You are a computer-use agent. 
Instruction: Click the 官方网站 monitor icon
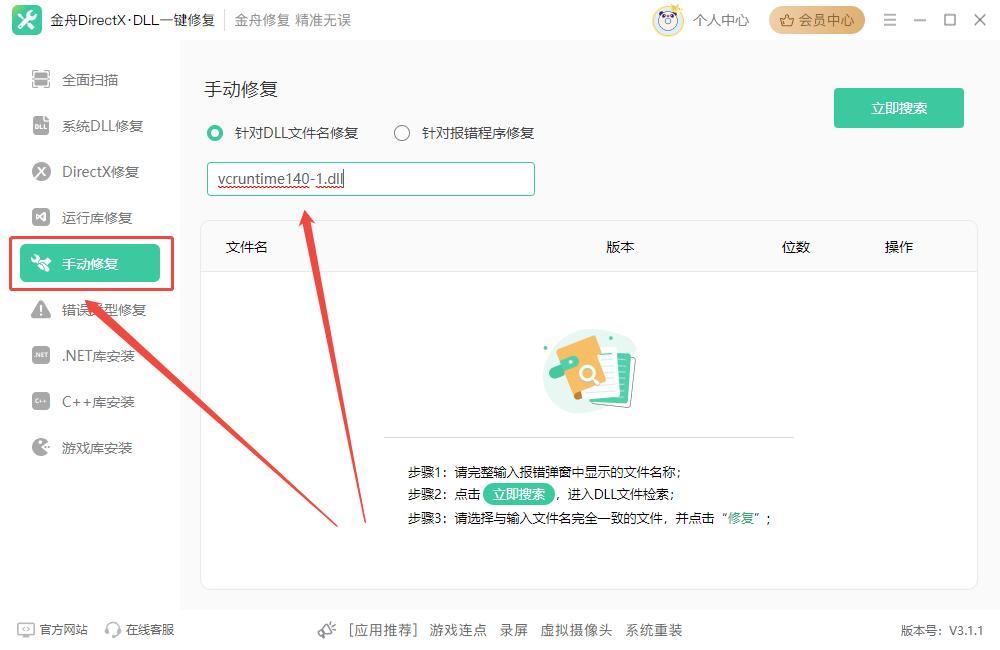point(26,630)
